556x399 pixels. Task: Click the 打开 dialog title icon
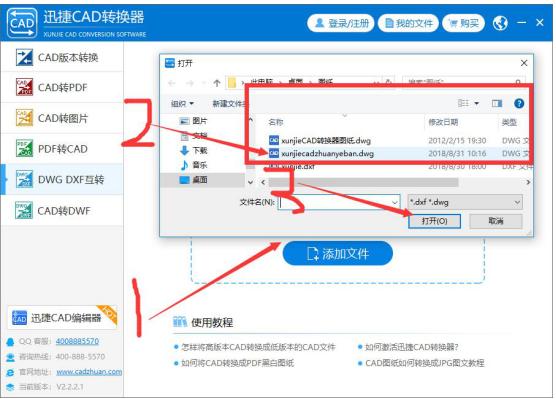pyautogui.click(x=170, y=63)
